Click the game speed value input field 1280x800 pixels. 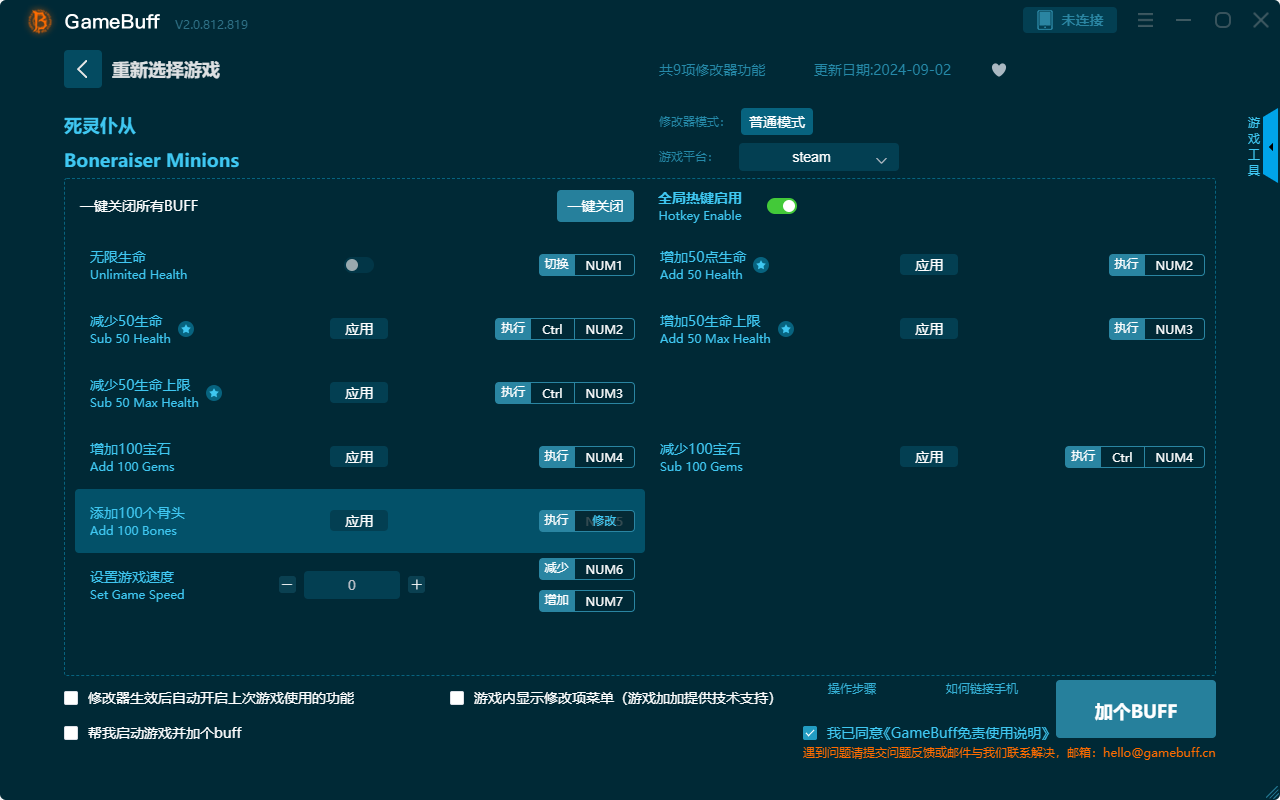pos(352,584)
